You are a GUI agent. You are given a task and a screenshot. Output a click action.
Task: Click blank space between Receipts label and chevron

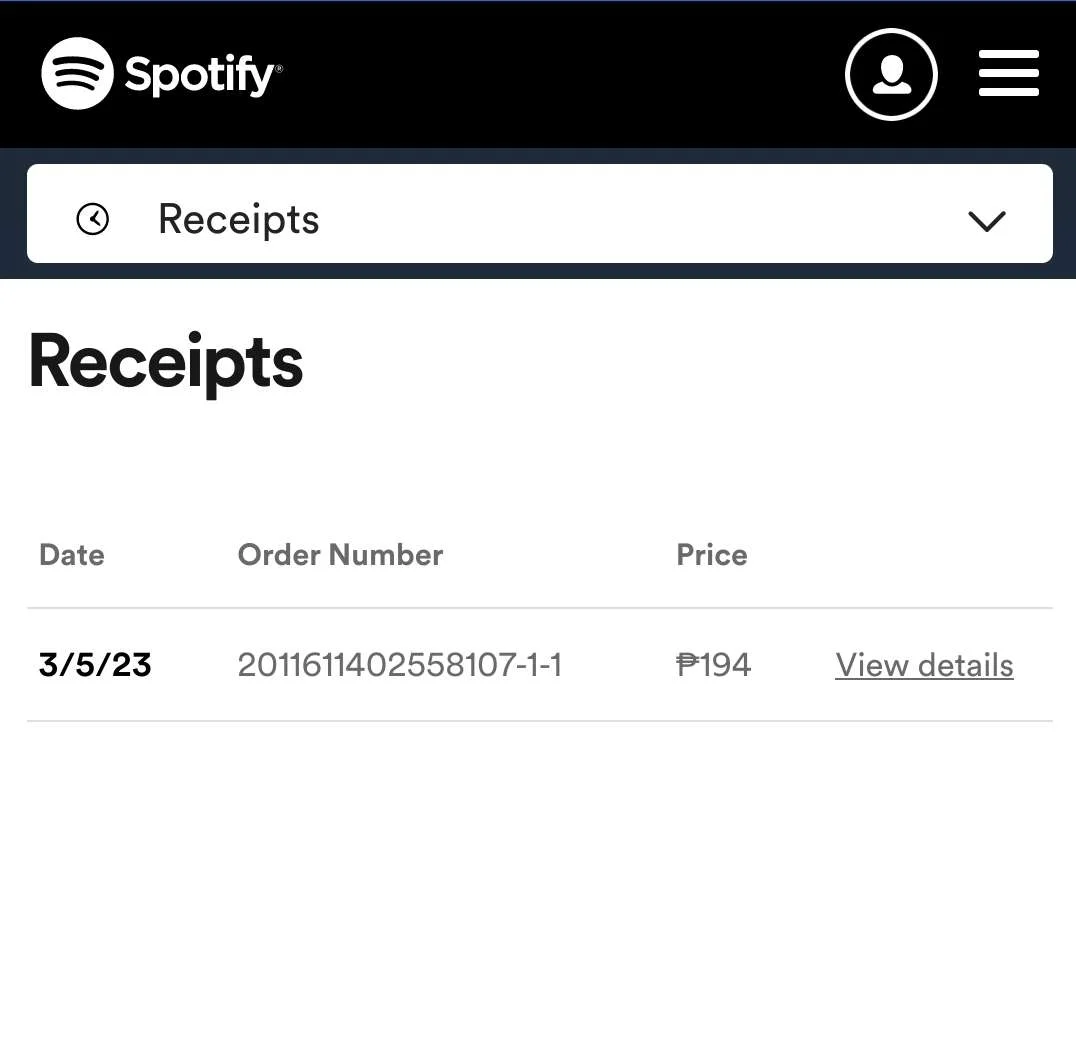click(638, 220)
